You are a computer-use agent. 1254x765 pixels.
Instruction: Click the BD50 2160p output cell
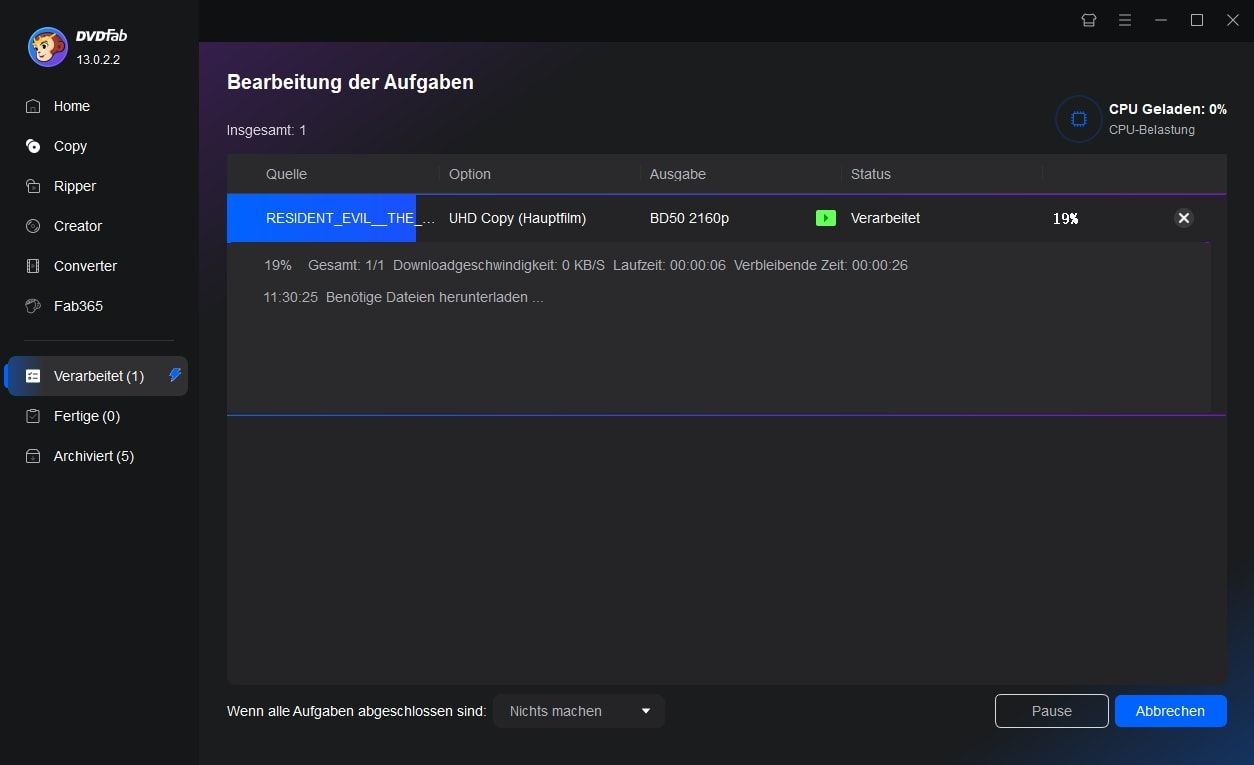tap(689, 218)
